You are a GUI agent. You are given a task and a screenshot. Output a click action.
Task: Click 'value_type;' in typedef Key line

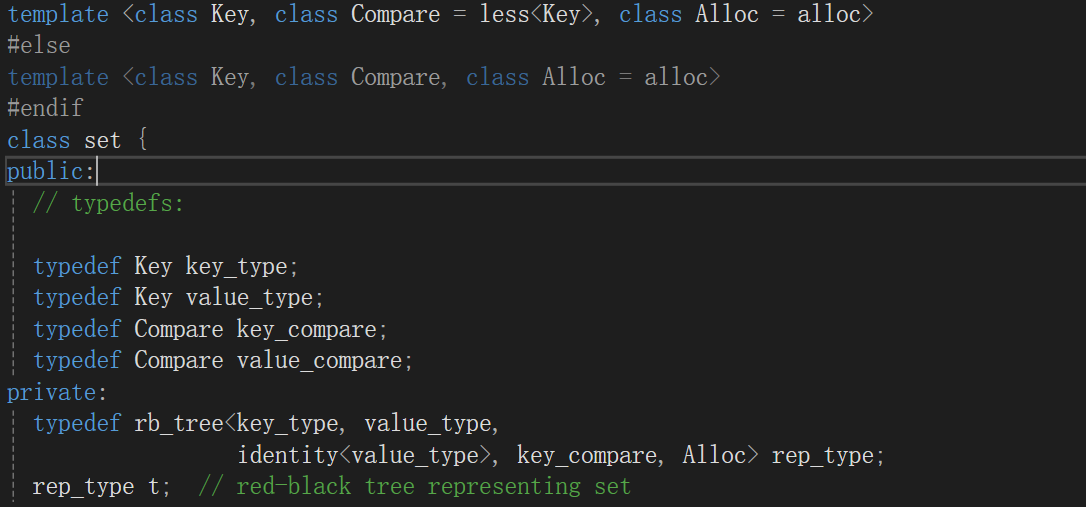(x=255, y=298)
